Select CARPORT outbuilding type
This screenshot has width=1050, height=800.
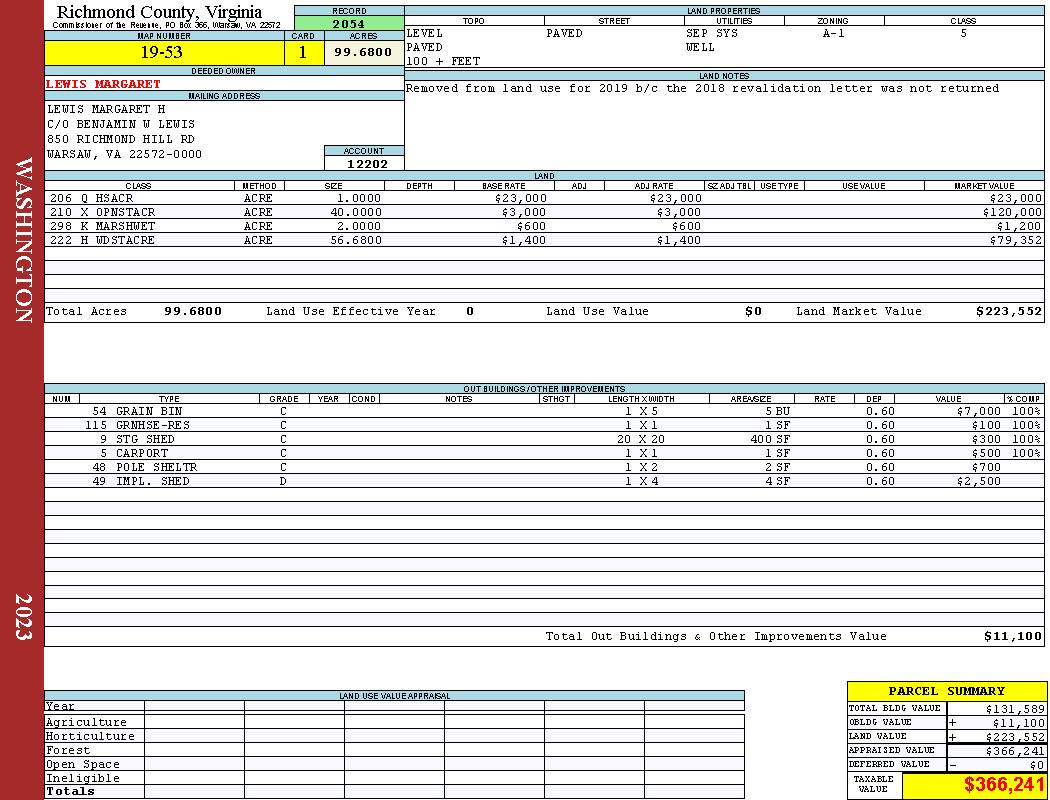click(142, 453)
